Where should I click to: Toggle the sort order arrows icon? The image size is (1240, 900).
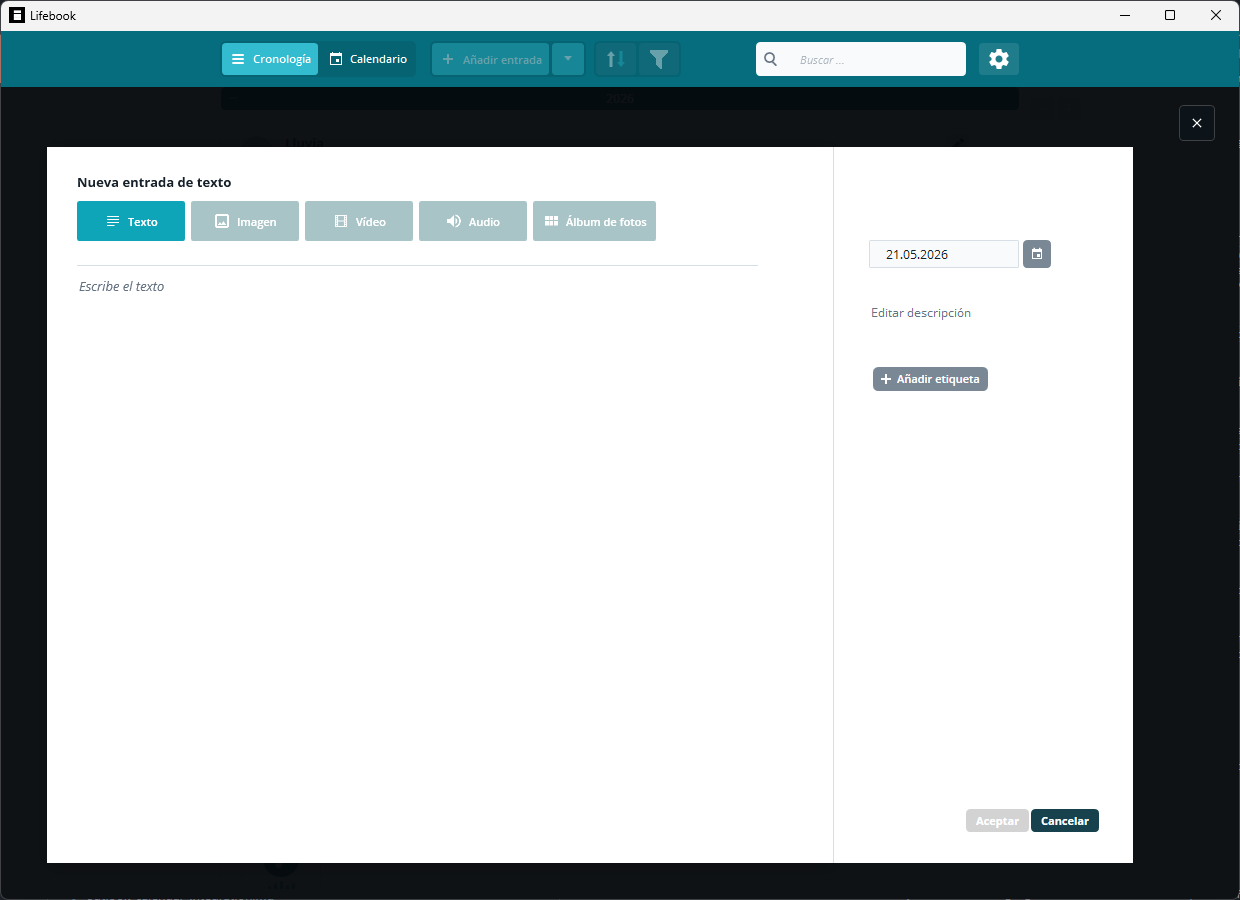click(616, 59)
